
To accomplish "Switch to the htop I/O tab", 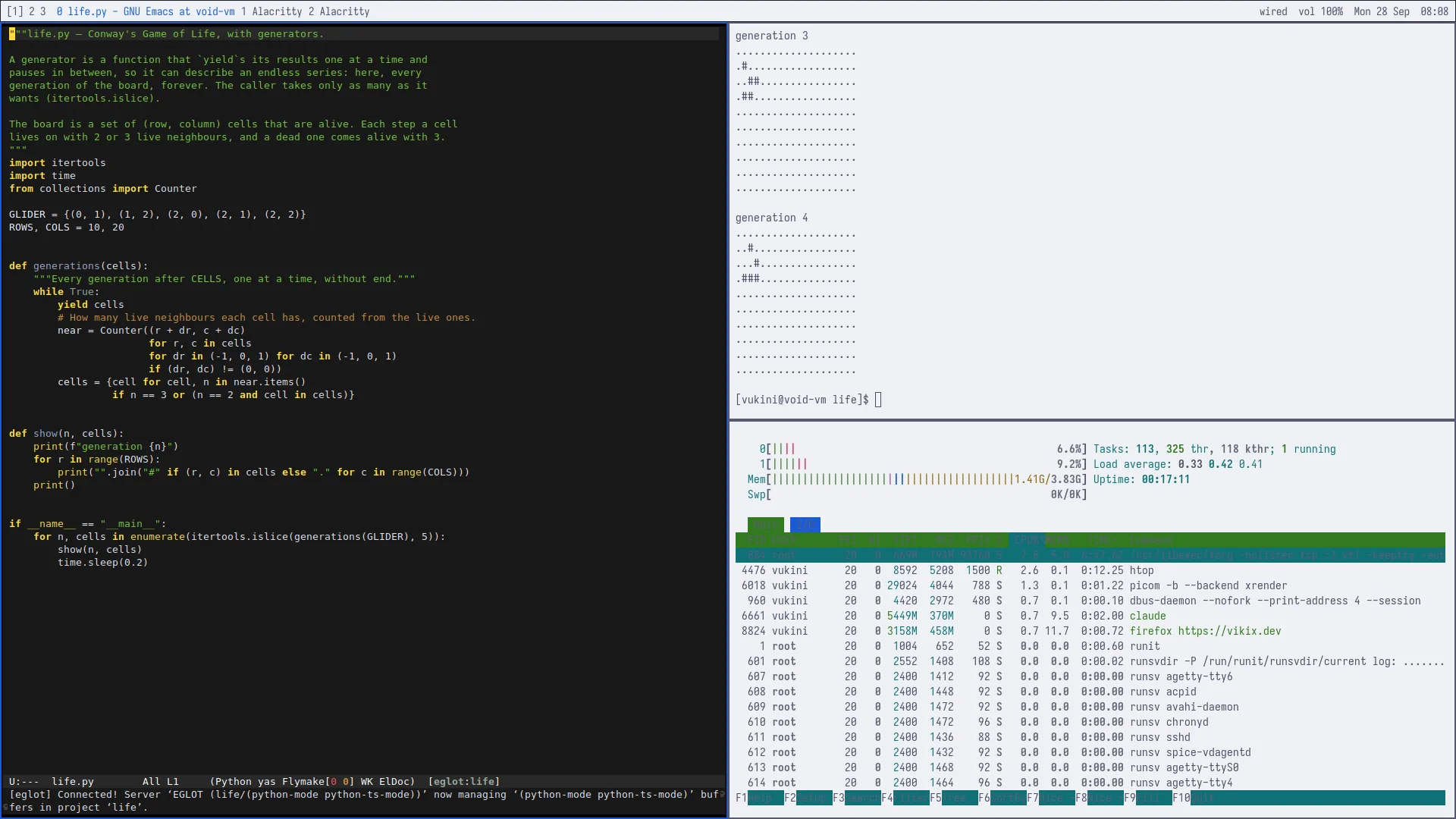I will point(805,525).
